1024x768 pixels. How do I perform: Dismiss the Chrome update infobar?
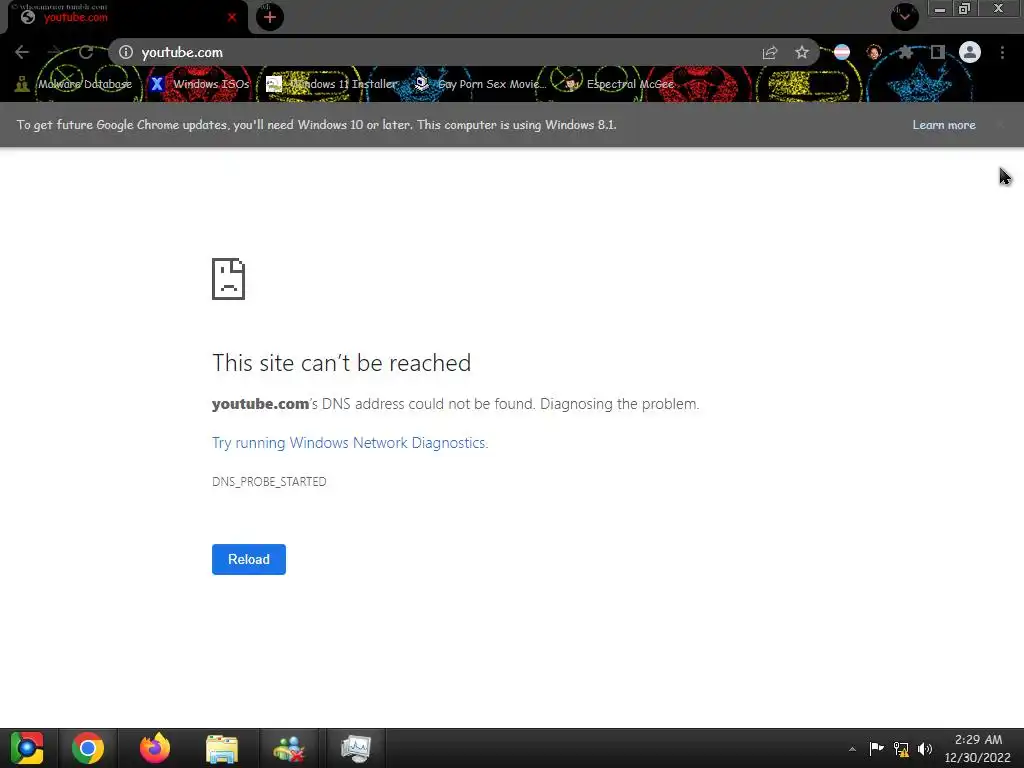[1000, 125]
